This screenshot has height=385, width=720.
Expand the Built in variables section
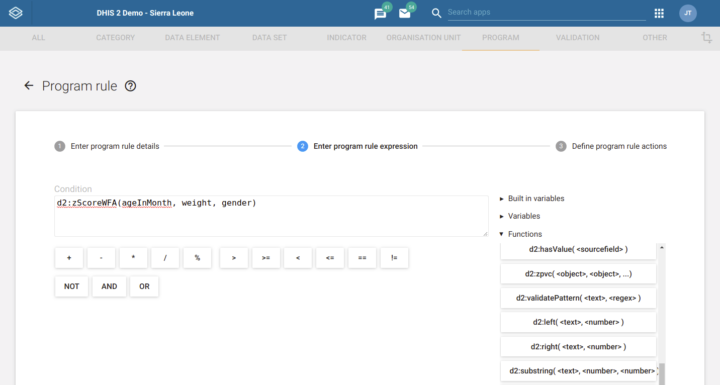tap(532, 198)
